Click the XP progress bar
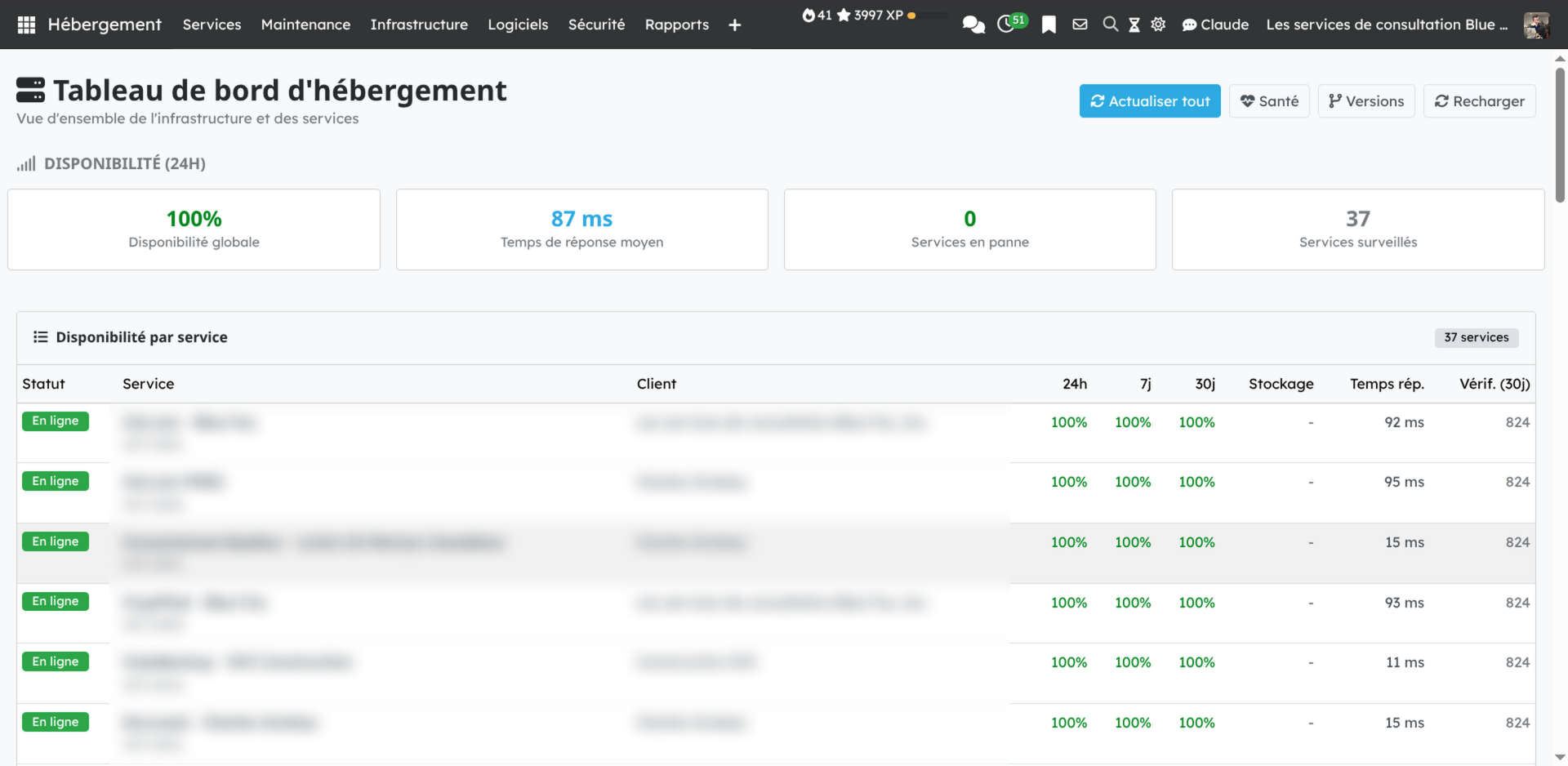 pos(932,16)
